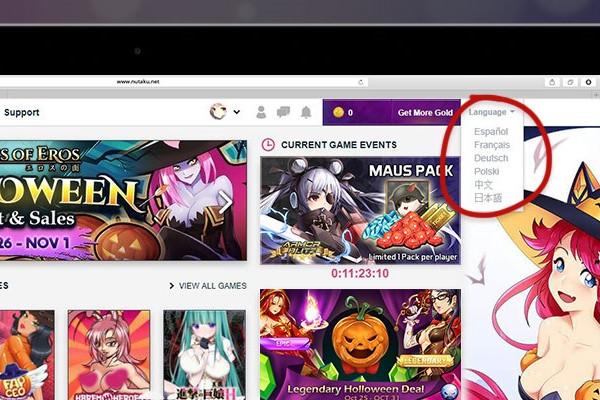Open the browser tabs overview icon
The image size is (600, 400).
click(570, 82)
